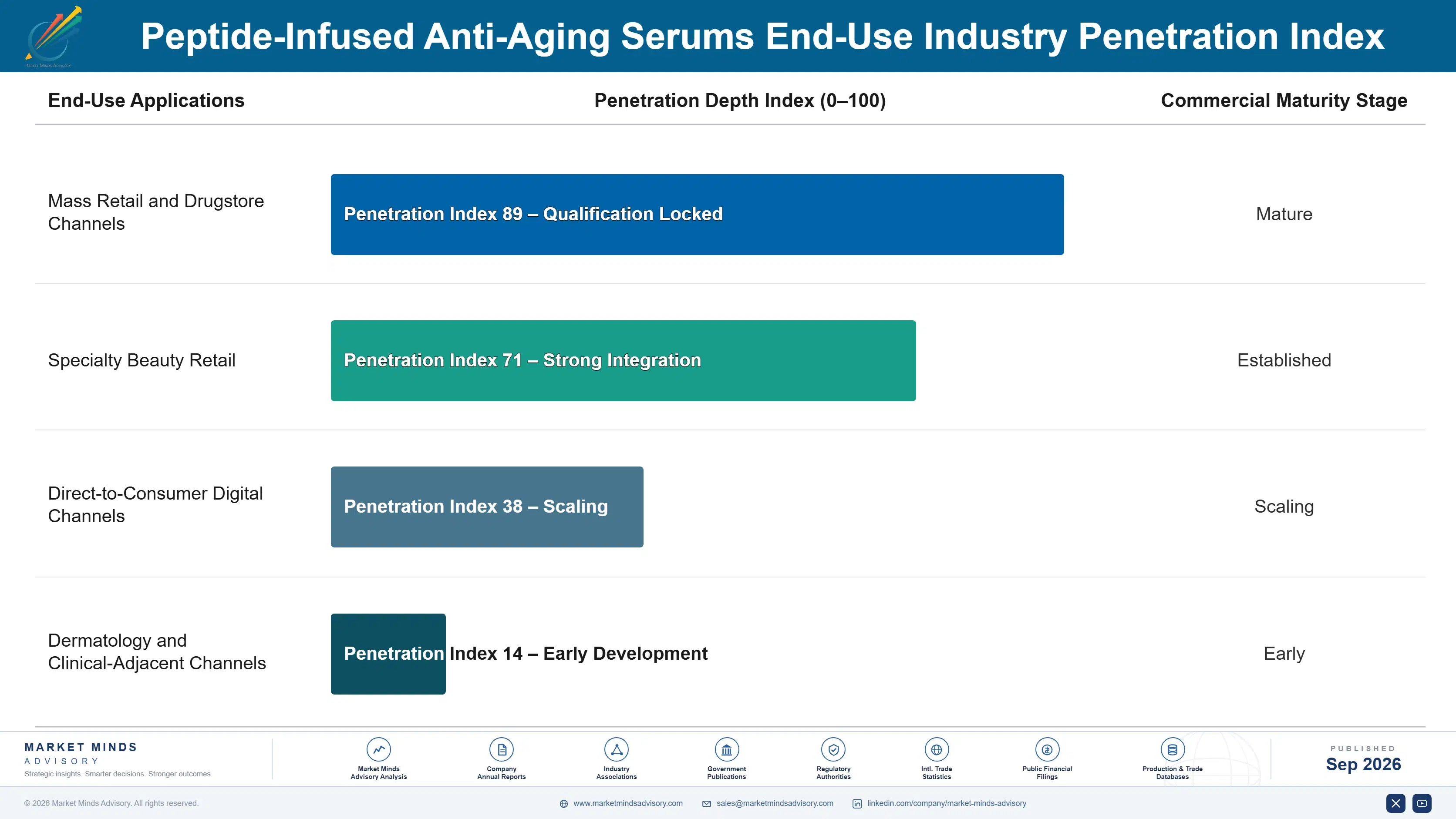Click the End-Use Applications column header
Screen dimensions: 1456x819
coord(146,101)
